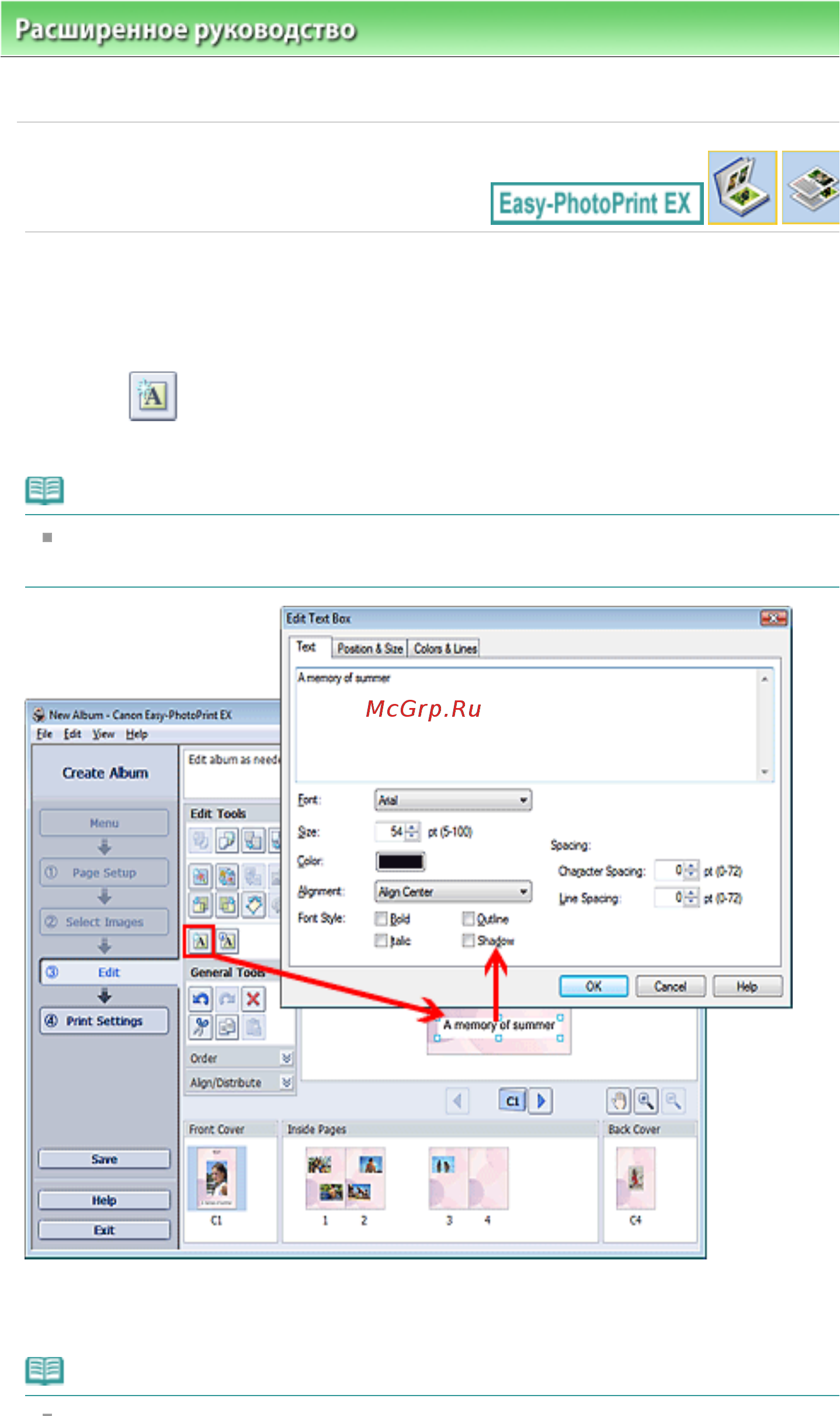
Task: Click the rotate frame icon in third tools row
Action: [x=253, y=904]
